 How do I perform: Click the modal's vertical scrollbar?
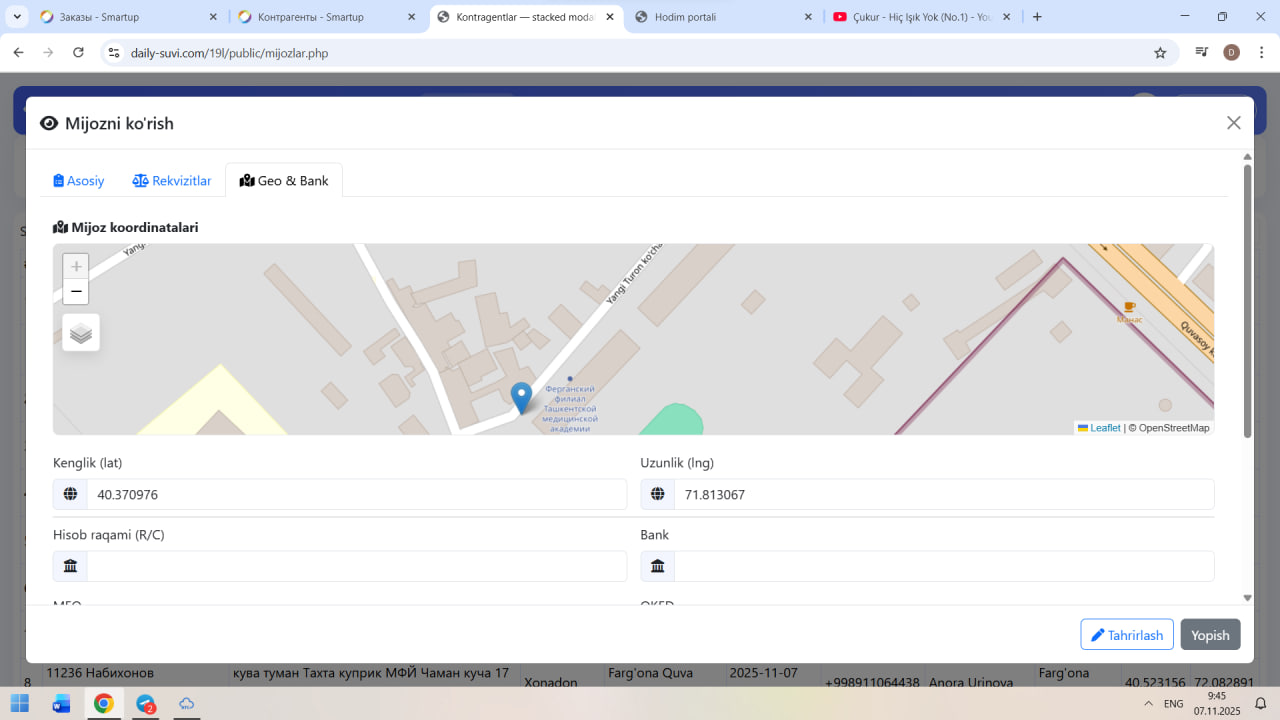[1247, 300]
